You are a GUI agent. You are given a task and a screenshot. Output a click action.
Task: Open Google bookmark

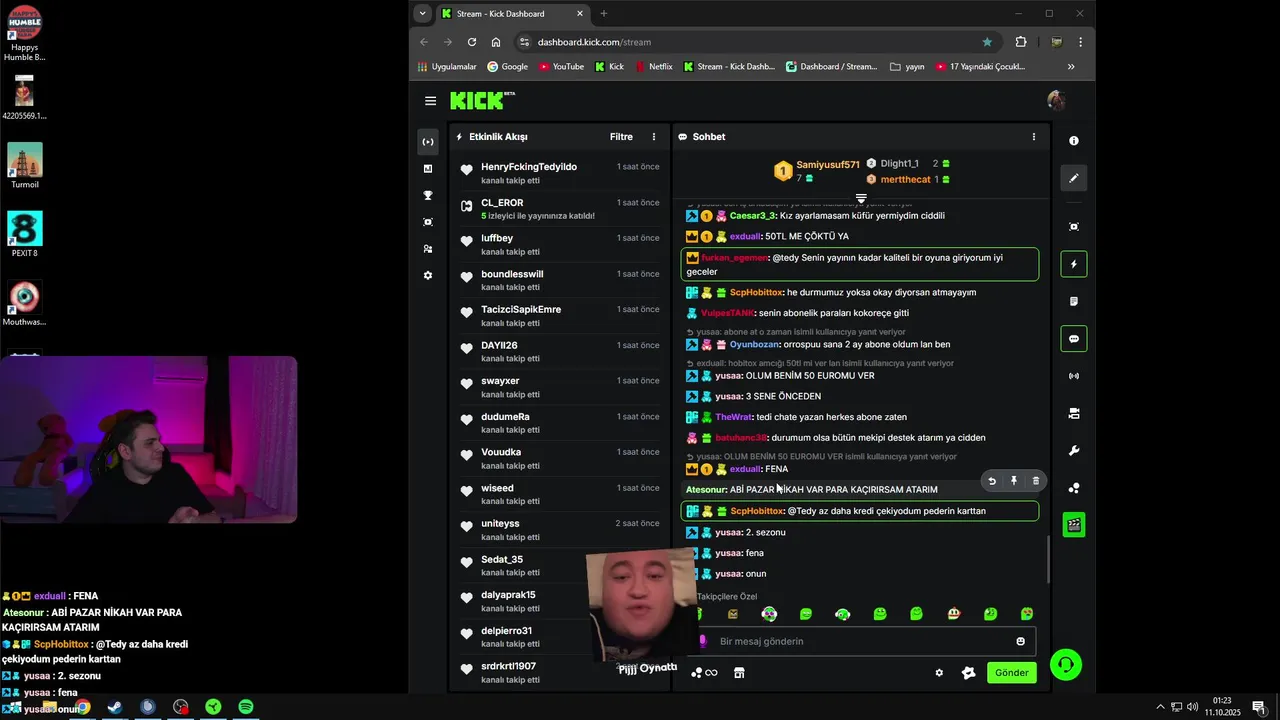pyautogui.click(x=507, y=67)
